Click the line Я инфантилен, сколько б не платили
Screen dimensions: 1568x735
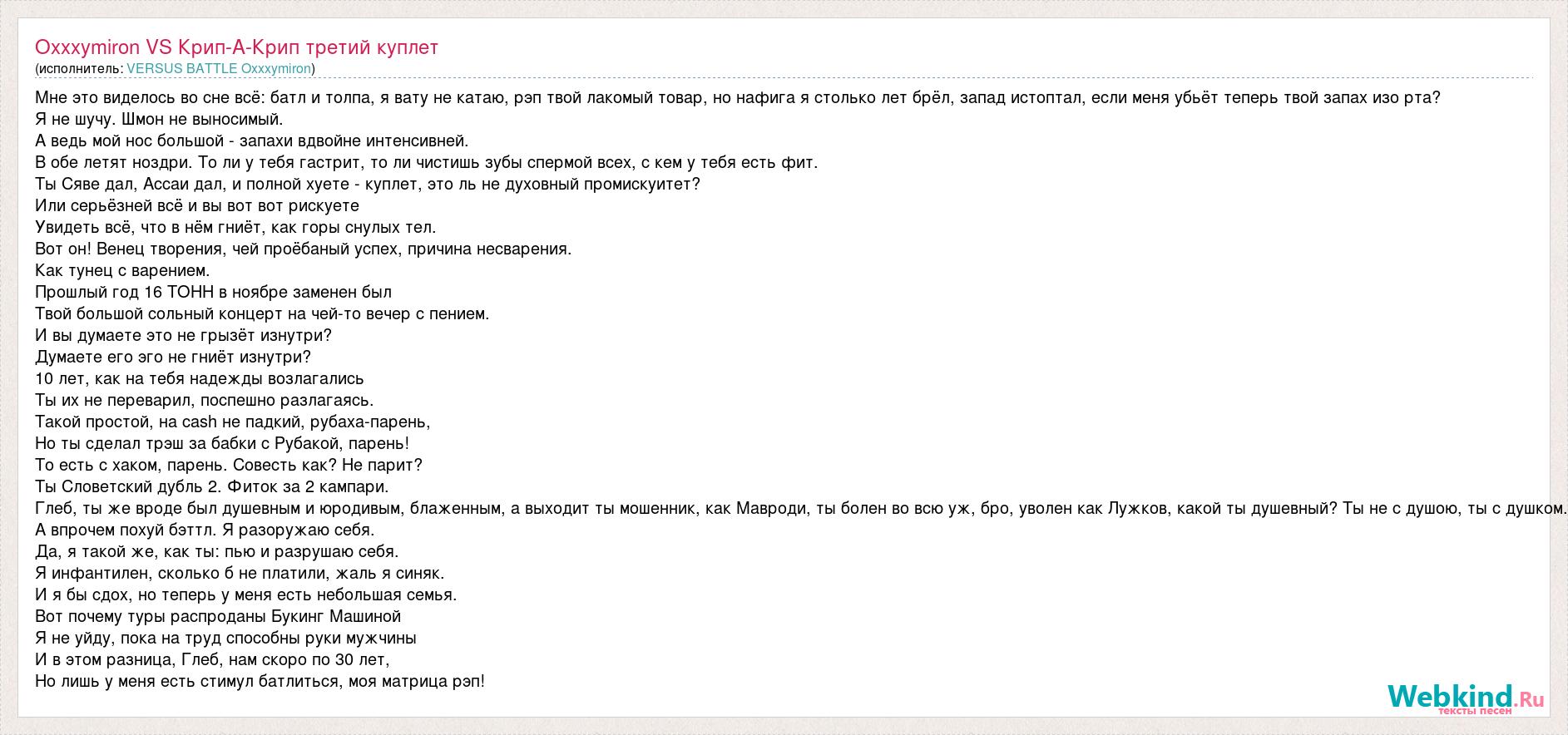(x=240, y=573)
